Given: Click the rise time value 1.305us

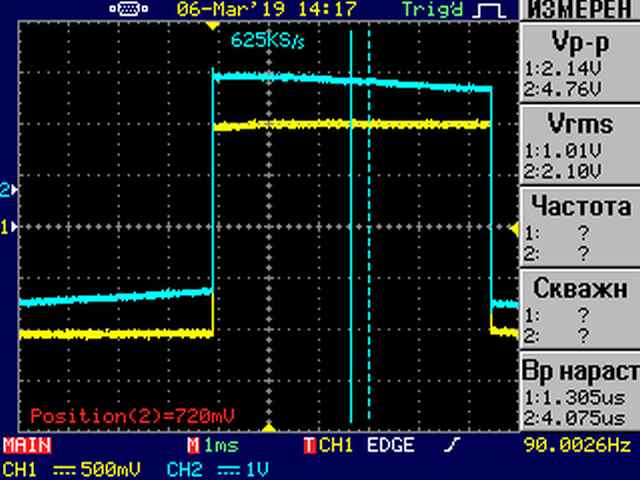Looking at the screenshot, I should 582,398.
